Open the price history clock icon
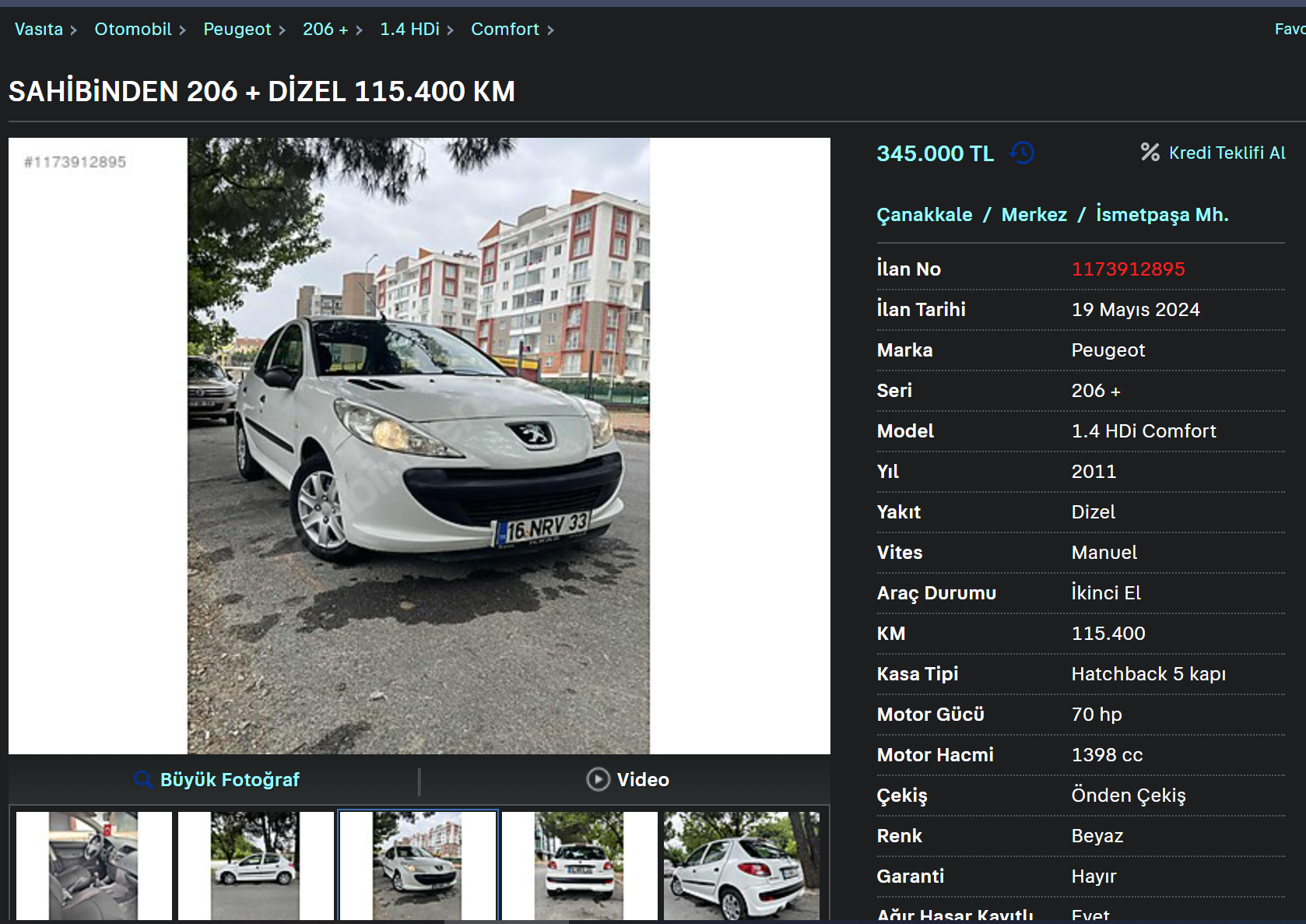The width and height of the screenshot is (1306, 924). point(1022,153)
